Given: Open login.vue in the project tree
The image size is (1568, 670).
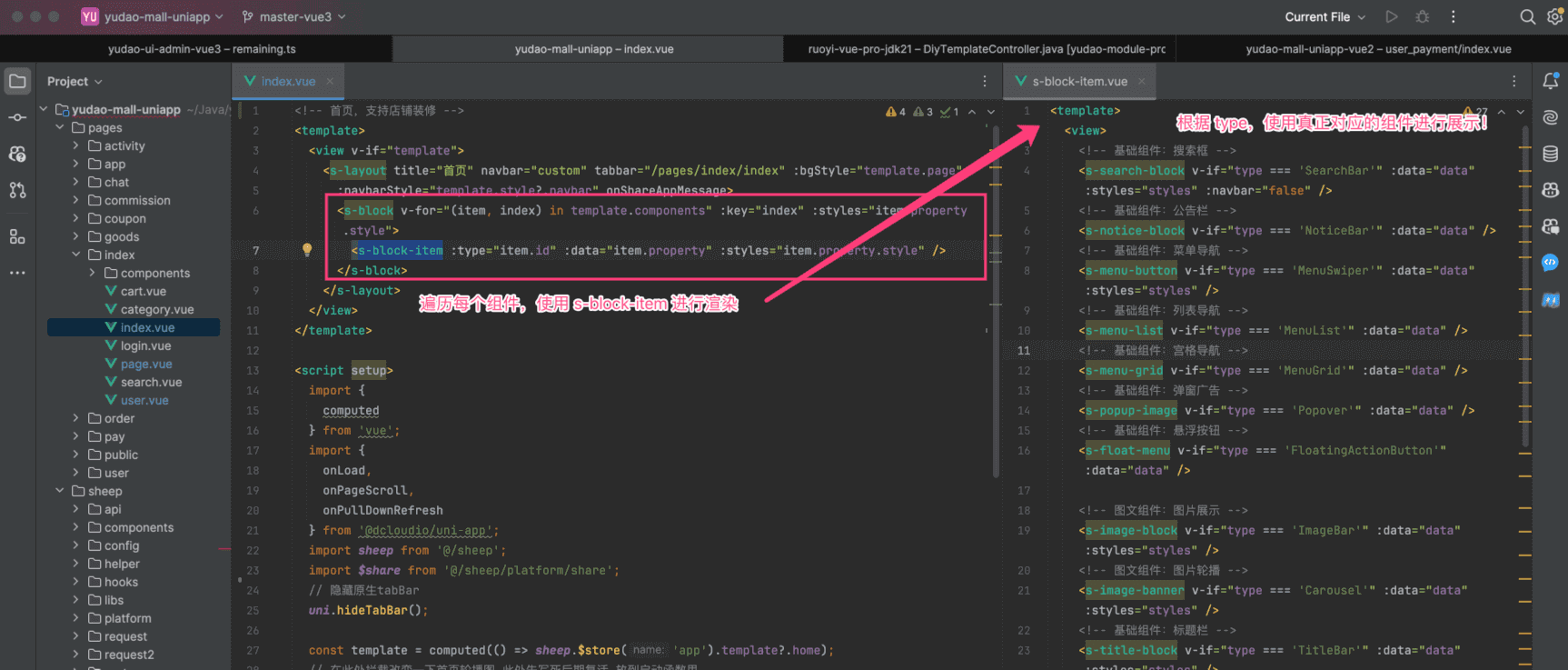Looking at the screenshot, I should [145, 345].
